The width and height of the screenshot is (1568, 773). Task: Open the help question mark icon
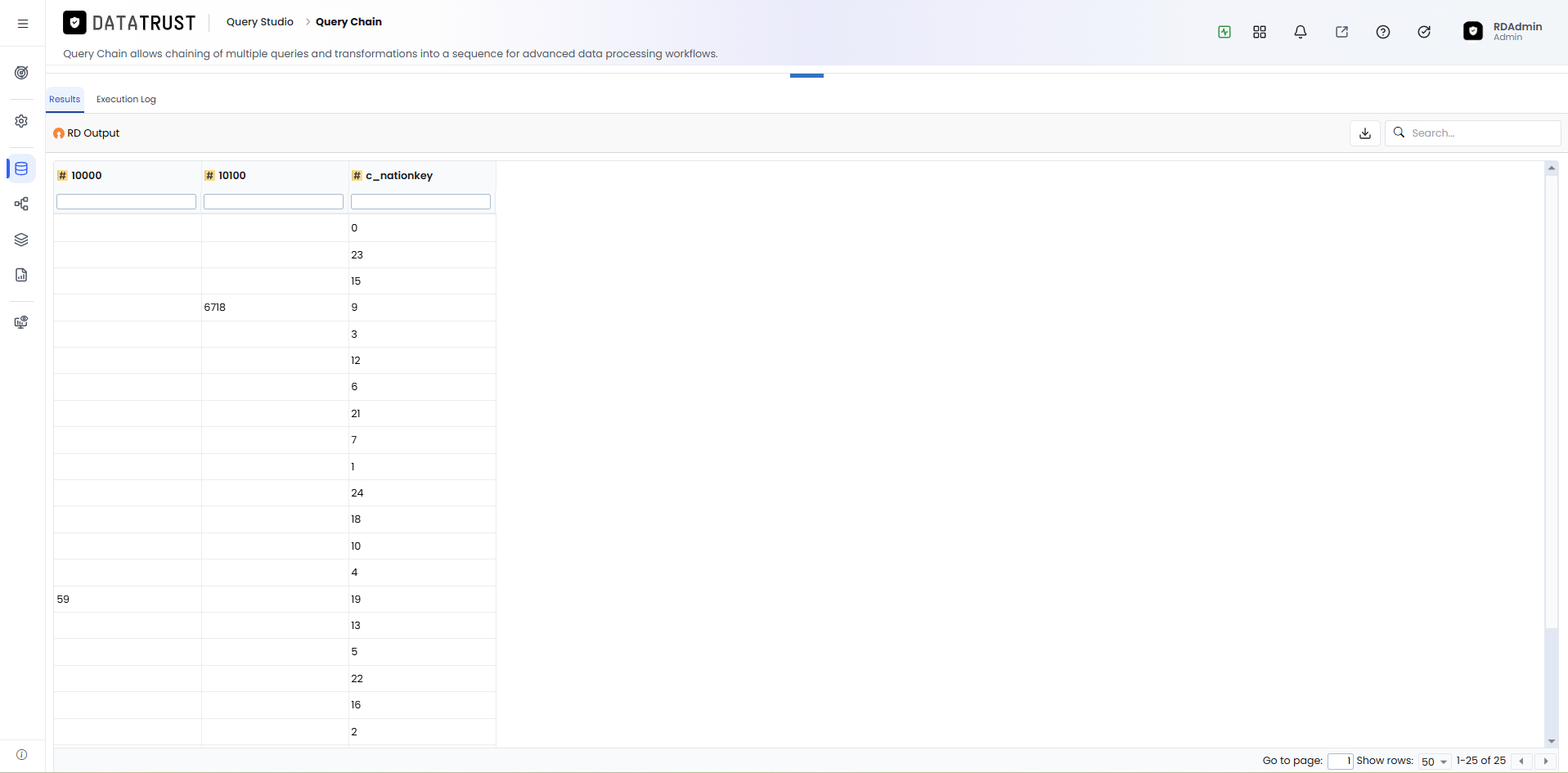click(1383, 32)
